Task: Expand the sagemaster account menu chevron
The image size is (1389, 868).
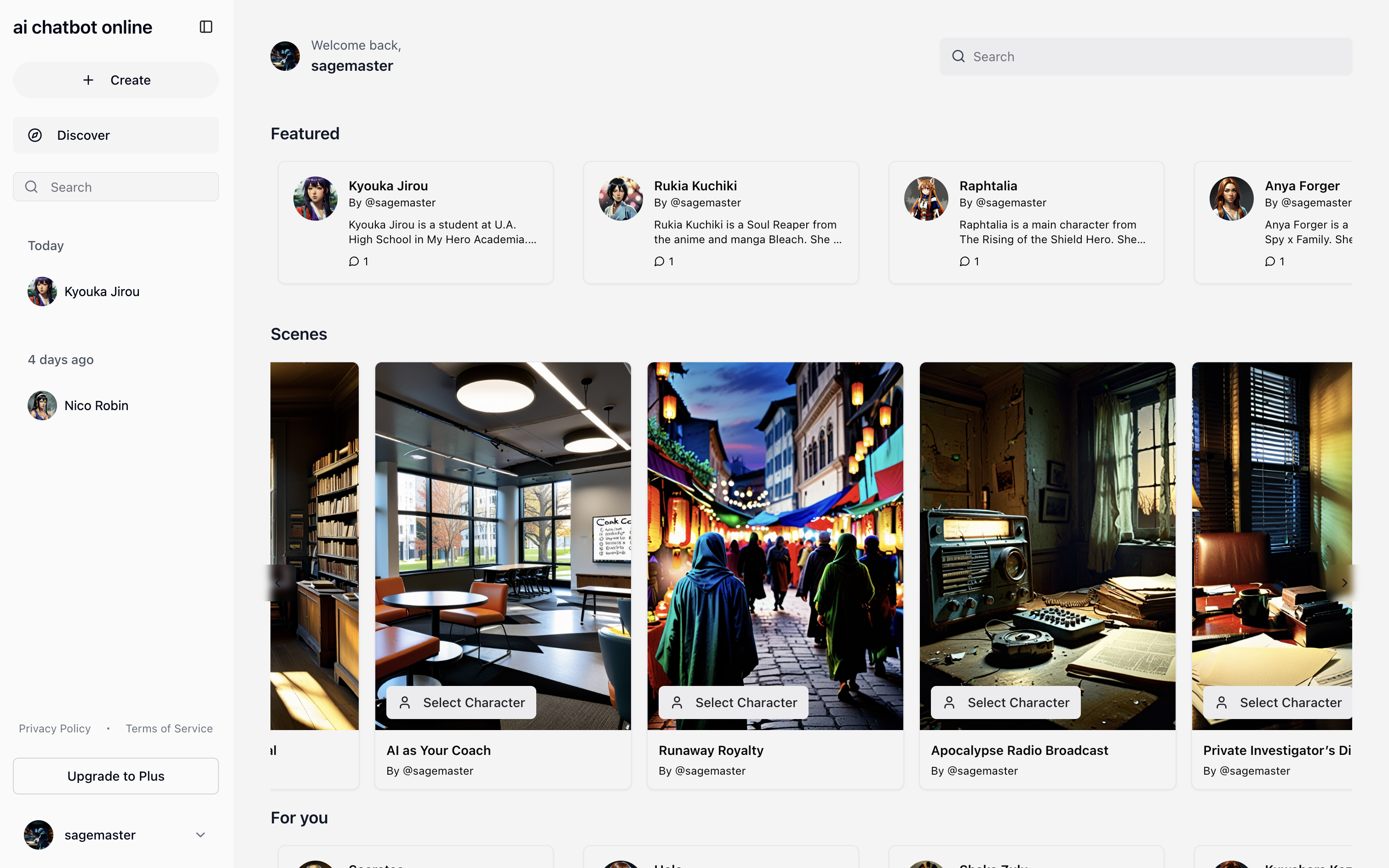Action: [x=201, y=835]
